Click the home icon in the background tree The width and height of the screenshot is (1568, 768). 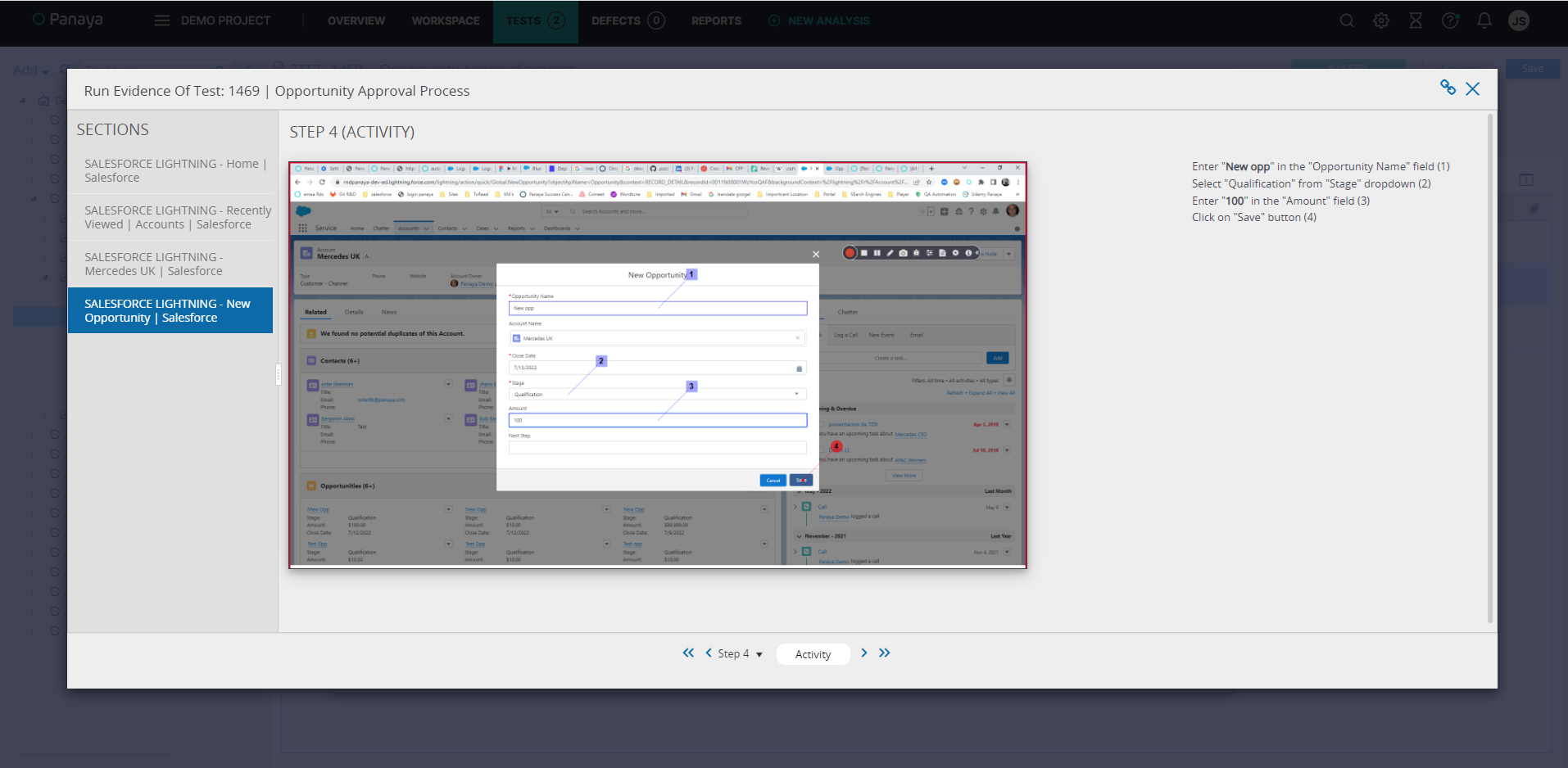point(43,101)
